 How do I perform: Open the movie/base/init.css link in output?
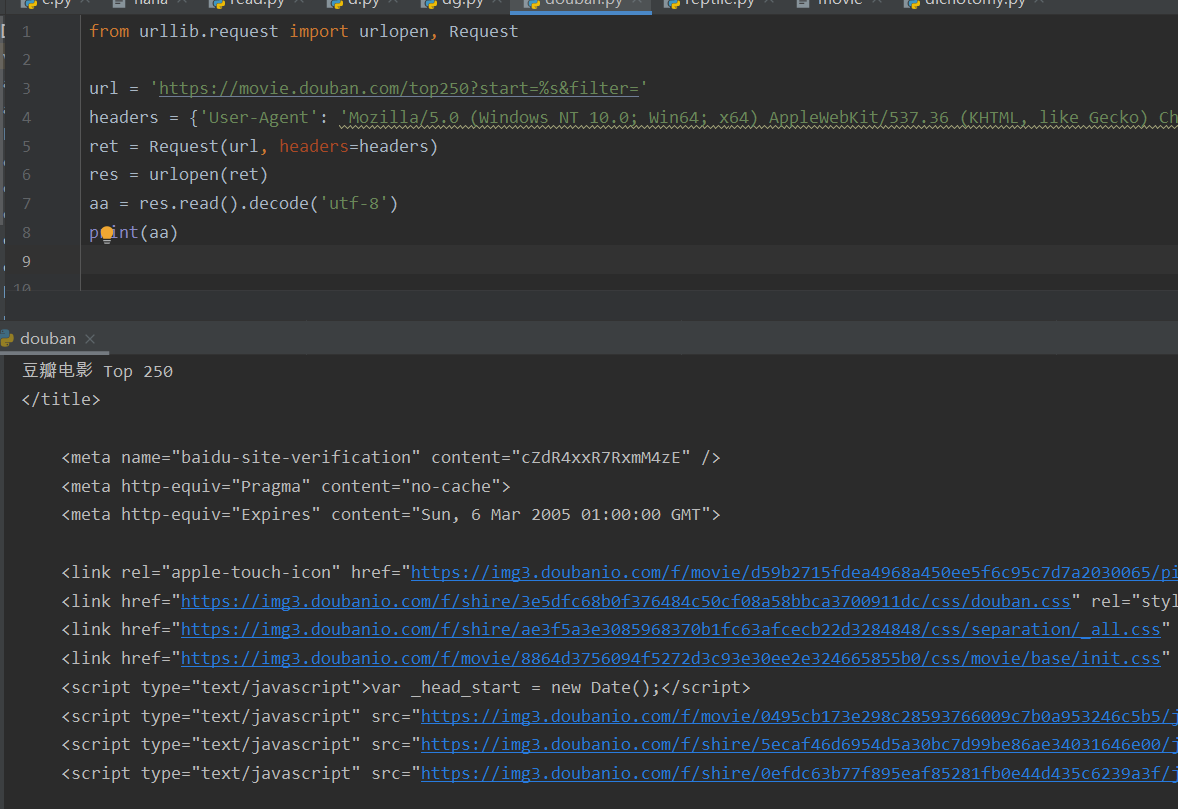[x=670, y=658]
